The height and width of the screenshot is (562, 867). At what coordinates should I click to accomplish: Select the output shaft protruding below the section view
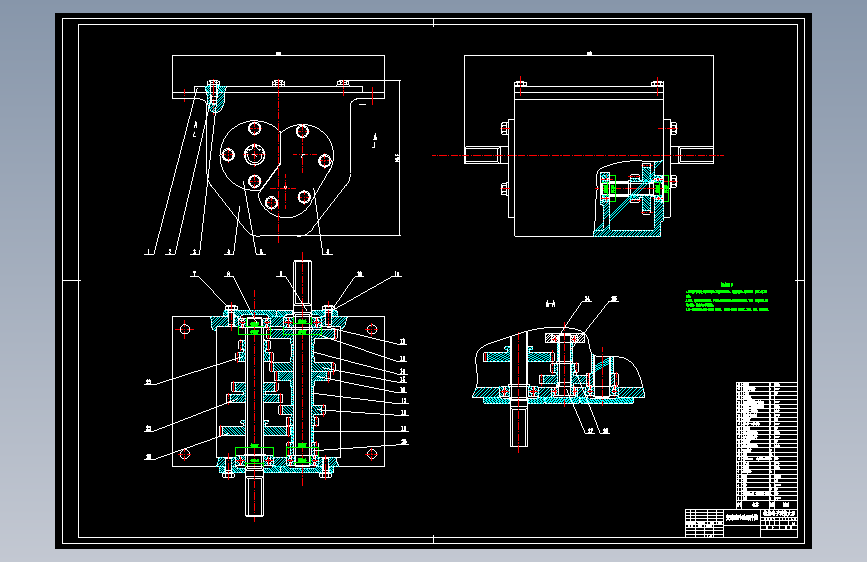[x=254, y=496]
